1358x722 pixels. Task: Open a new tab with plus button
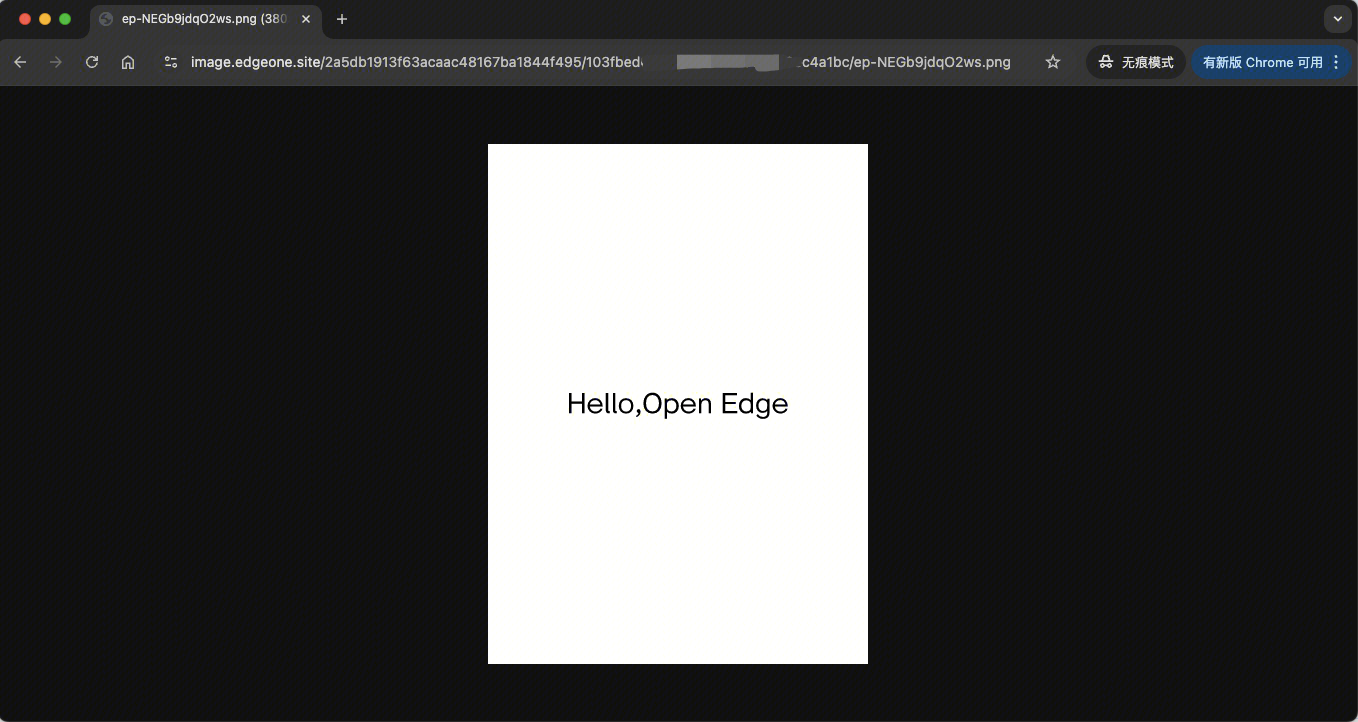(x=342, y=19)
